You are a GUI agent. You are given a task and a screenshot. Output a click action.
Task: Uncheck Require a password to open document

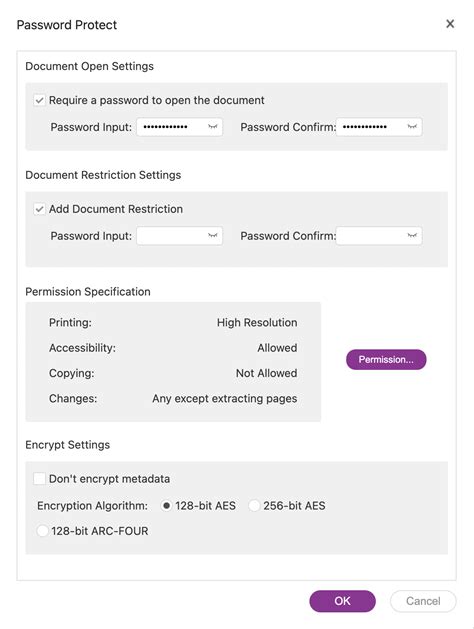[x=39, y=100]
